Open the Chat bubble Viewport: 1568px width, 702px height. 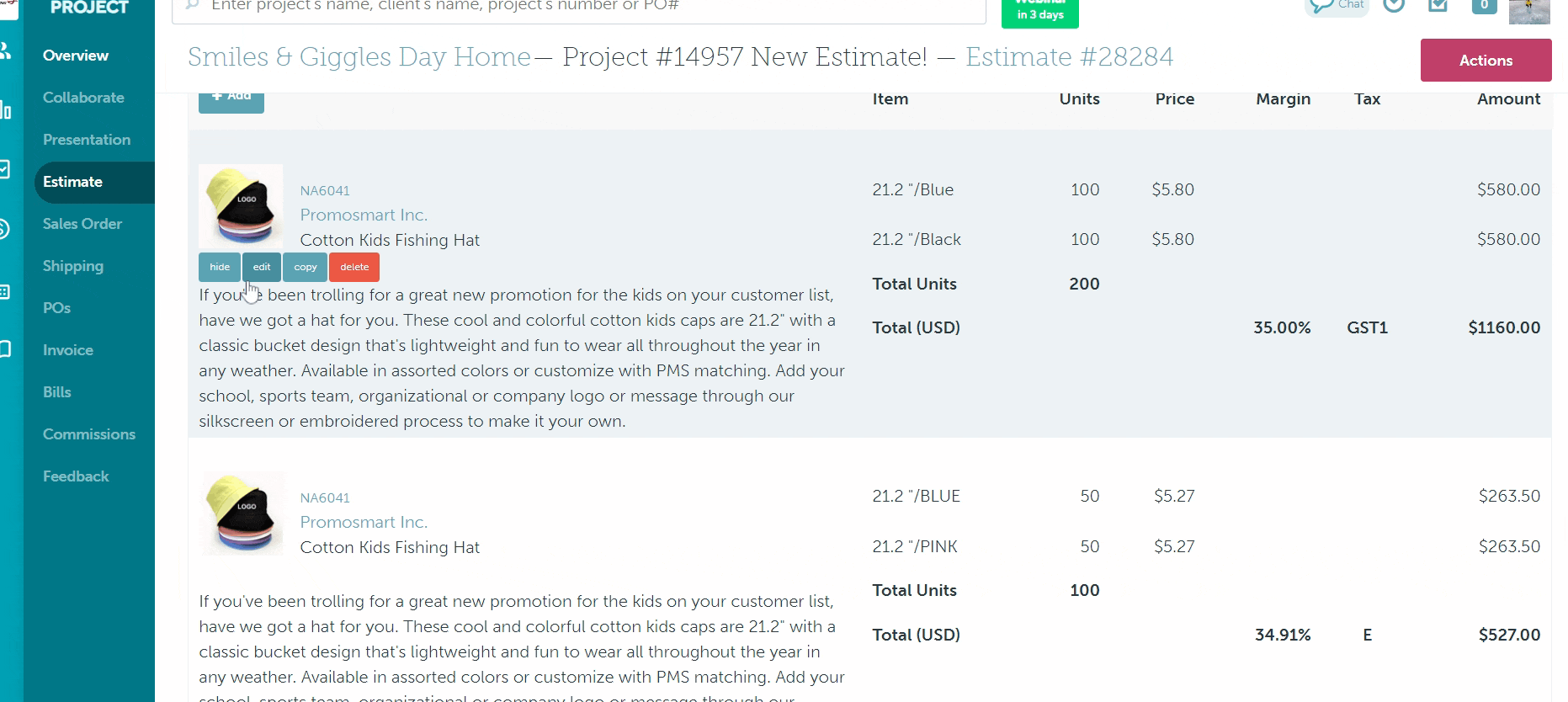tap(1337, 6)
